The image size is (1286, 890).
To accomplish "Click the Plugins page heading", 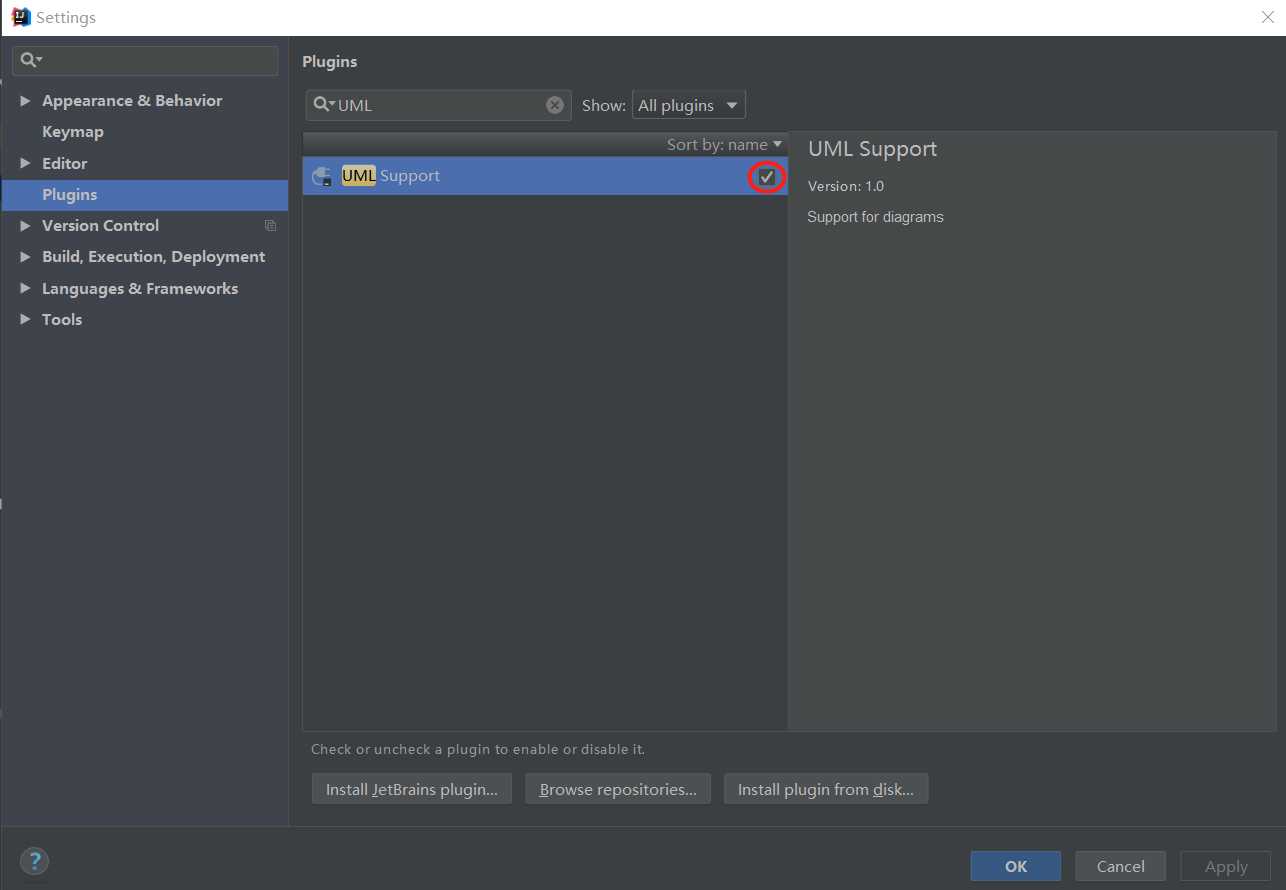I will tap(330, 62).
